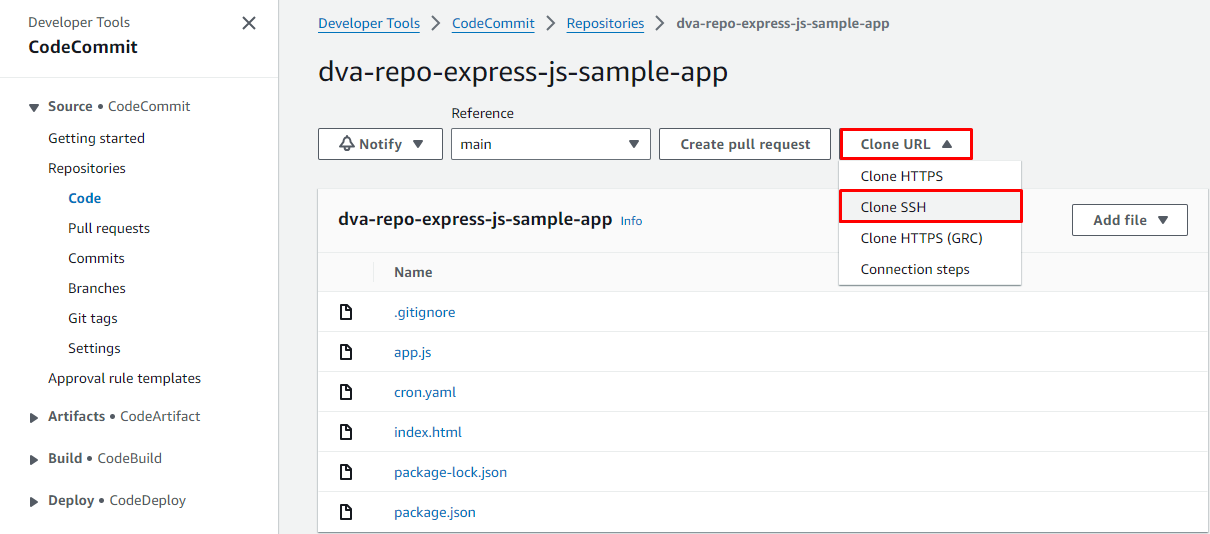Select Connection steps menu entry
Viewport: 1210px width, 534px height.
915,269
